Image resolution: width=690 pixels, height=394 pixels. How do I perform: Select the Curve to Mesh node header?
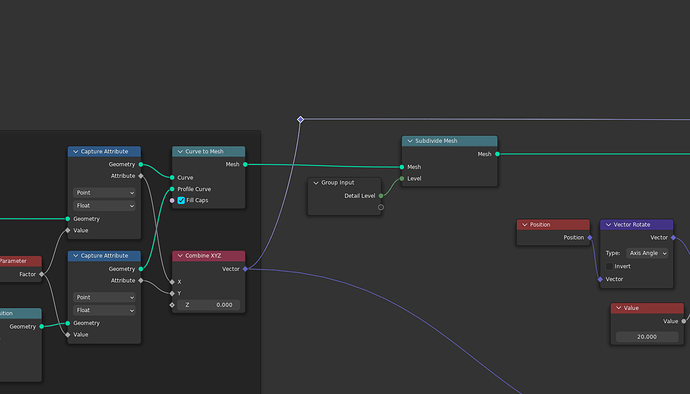[209, 151]
